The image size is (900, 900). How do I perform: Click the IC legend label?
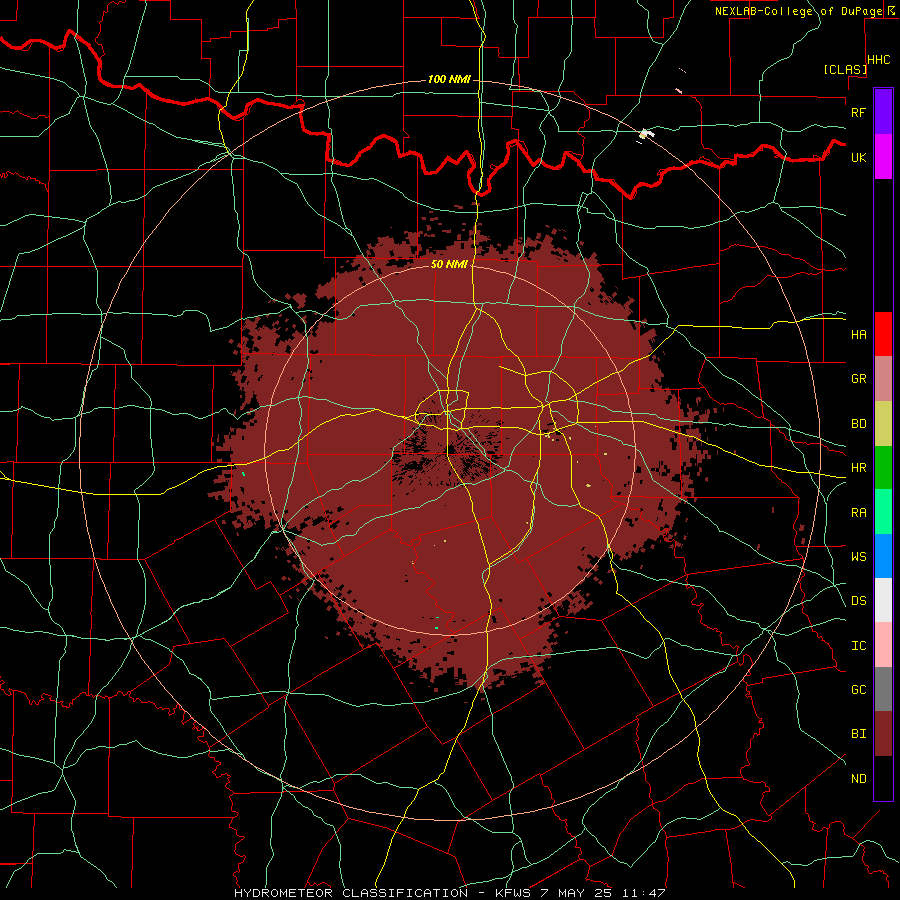858,646
